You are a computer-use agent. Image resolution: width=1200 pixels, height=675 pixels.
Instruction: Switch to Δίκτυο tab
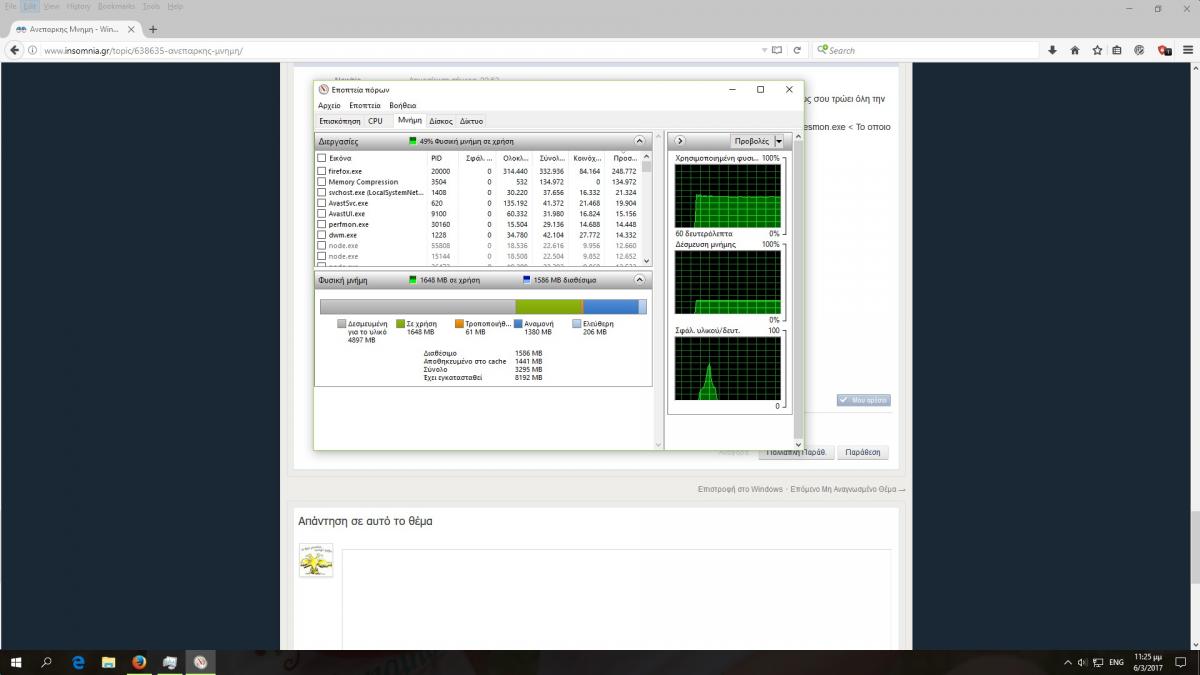click(471, 121)
